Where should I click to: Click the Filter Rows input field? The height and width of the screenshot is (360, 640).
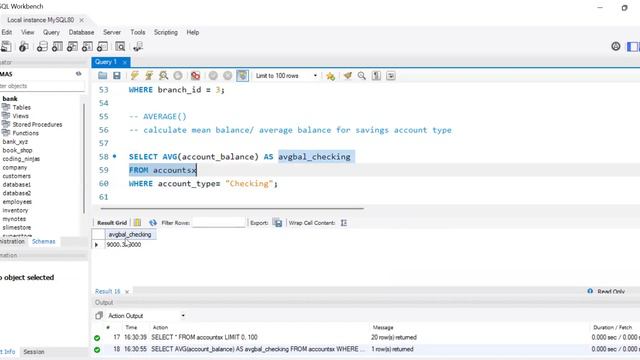(219, 222)
